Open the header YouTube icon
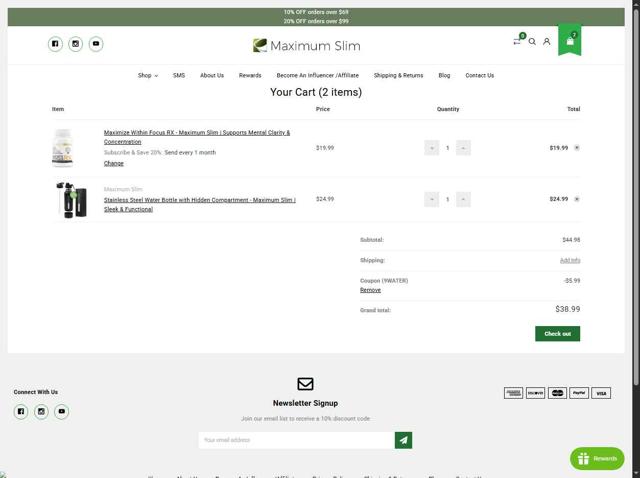 96,44
